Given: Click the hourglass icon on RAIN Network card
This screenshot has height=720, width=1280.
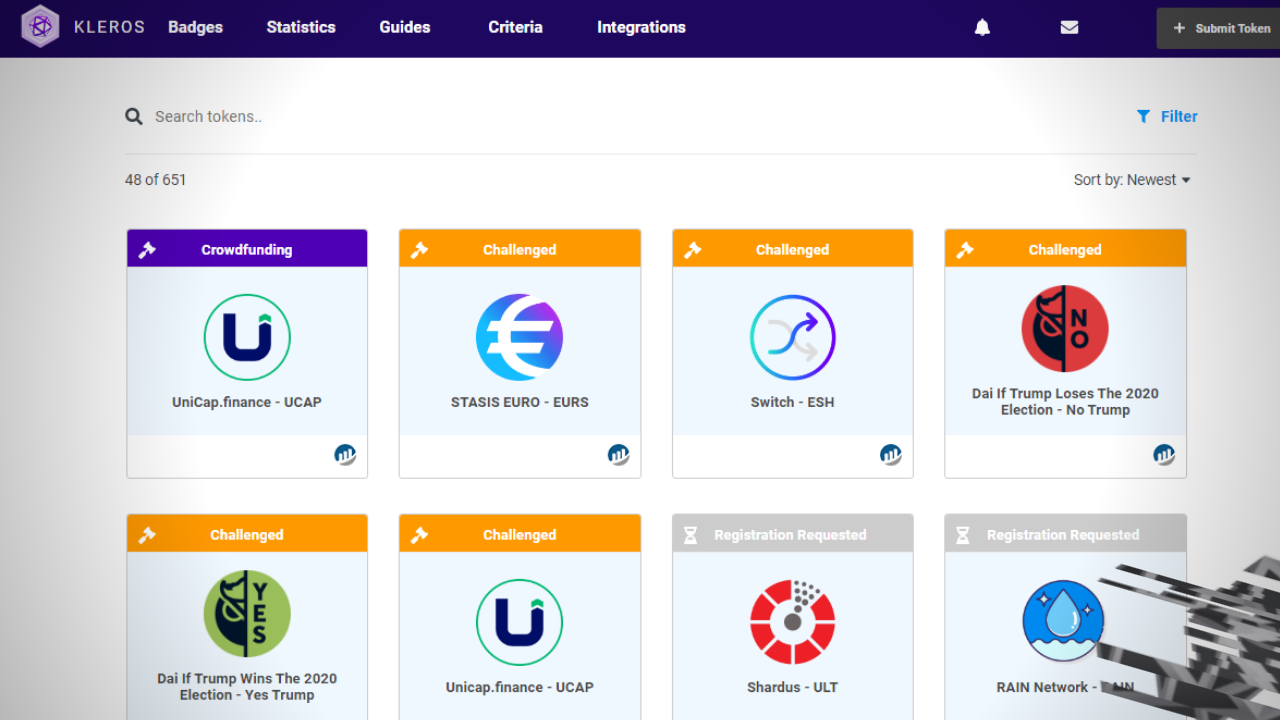Looking at the screenshot, I should [962, 535].
